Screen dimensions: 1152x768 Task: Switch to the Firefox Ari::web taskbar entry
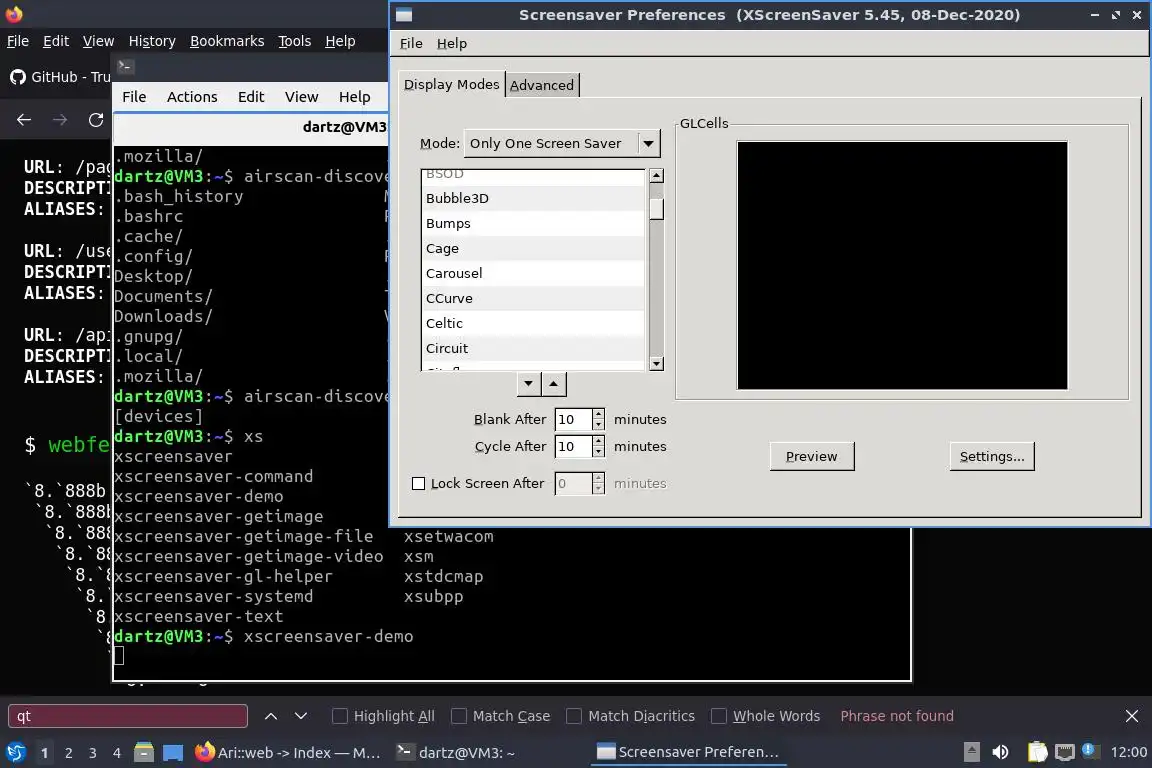tap(288, 753)
